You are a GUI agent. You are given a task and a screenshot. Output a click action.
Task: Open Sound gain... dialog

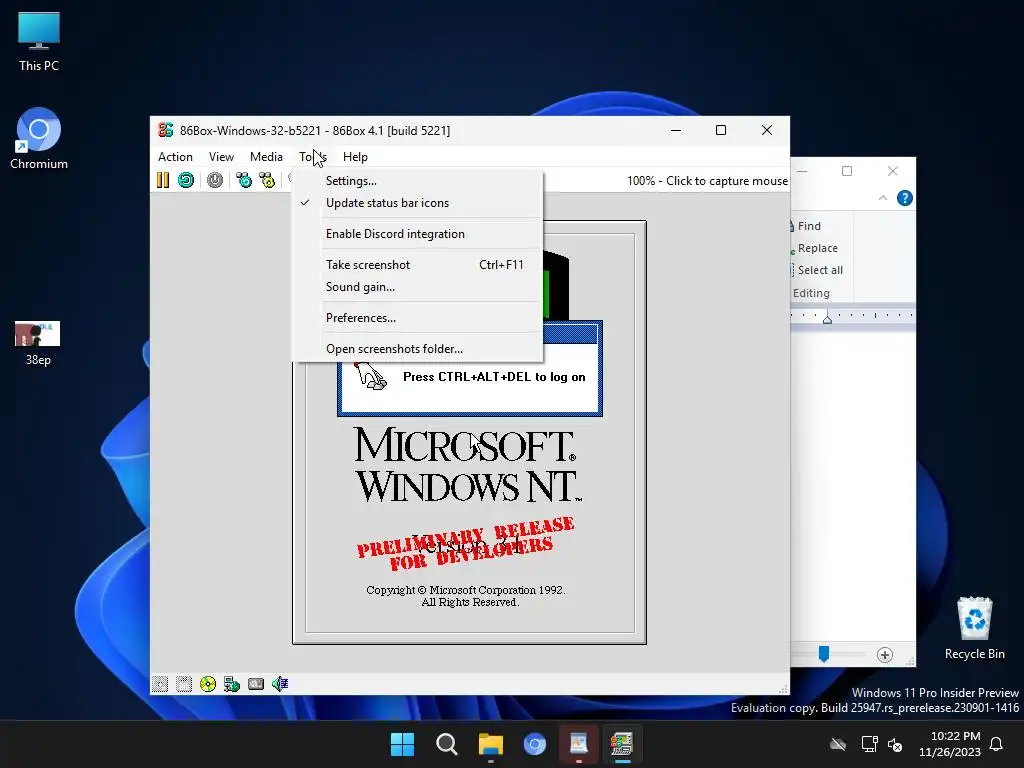tap(418, 287)
